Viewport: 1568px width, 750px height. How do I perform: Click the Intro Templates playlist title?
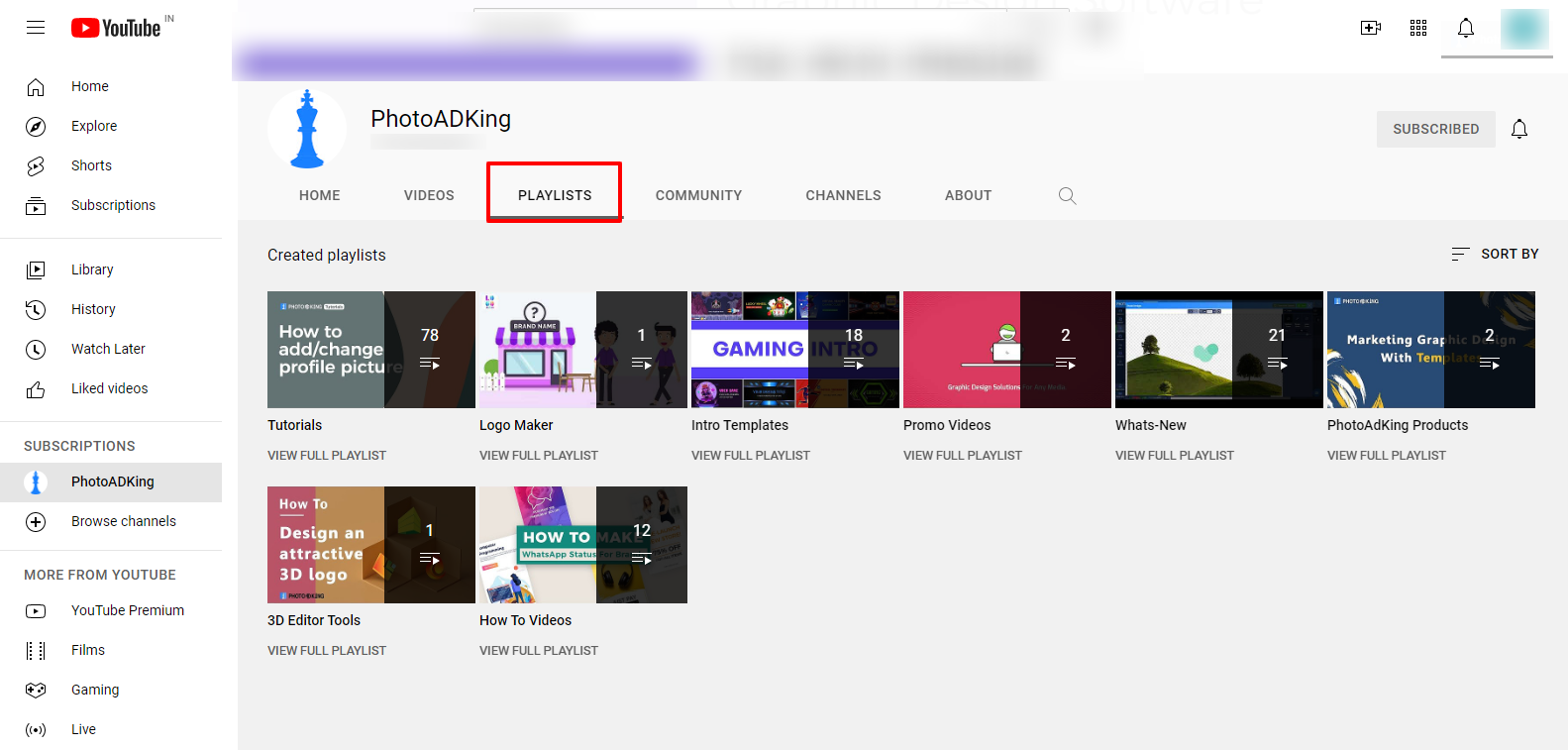(x=740, y=425)
